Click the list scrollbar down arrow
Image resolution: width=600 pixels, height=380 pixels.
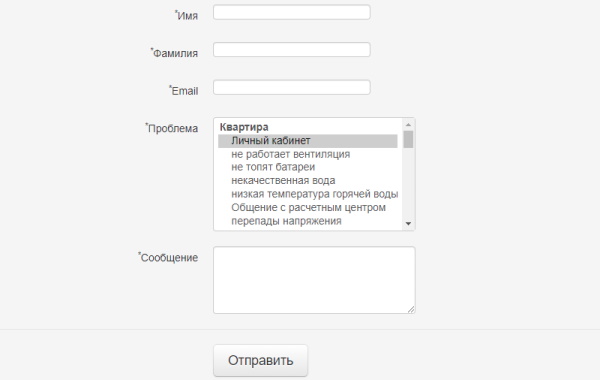click(x=408, y=223)
